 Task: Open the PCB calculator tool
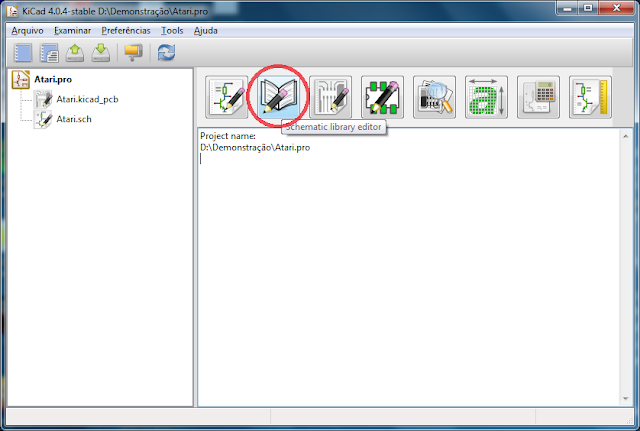coord(538,97)
